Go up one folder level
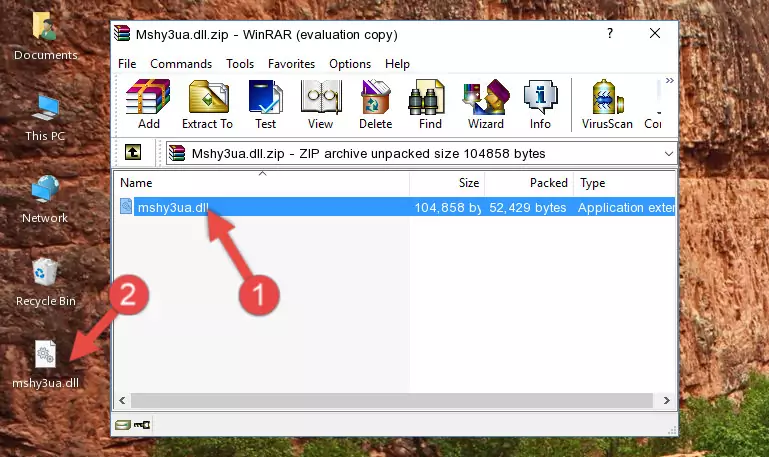 pyautogui.click(x=133, y=152)
